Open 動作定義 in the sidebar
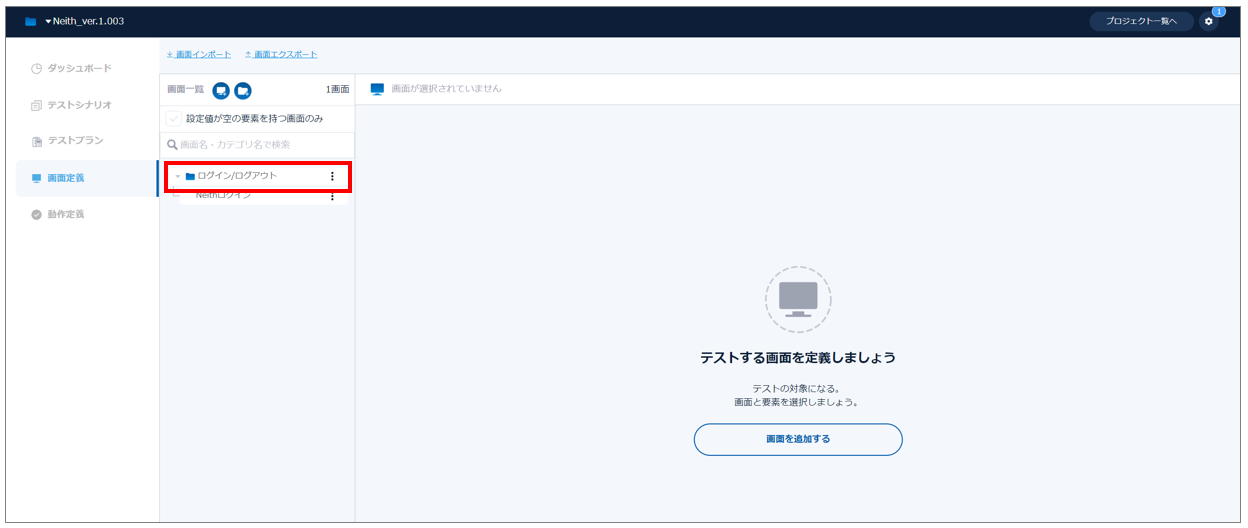The image size is (1248, 528). pyautogui.click(x=66, y=214)
